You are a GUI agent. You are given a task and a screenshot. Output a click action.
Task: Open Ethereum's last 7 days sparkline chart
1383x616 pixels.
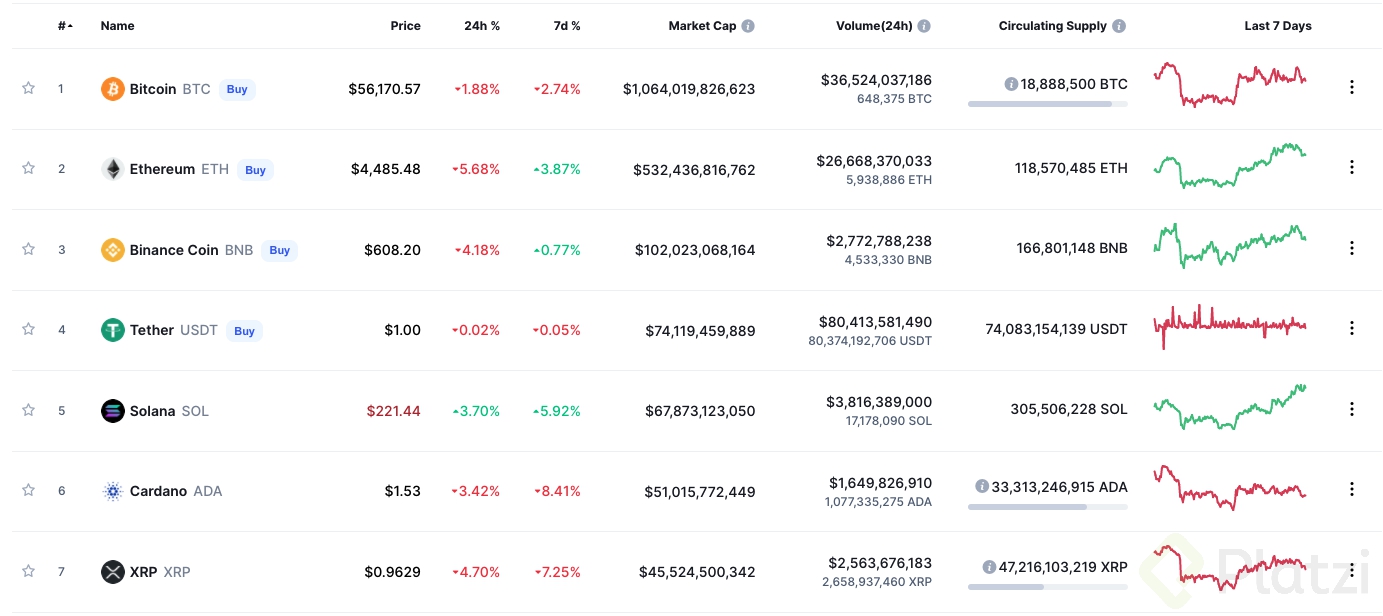click(x=1230, y=166)
